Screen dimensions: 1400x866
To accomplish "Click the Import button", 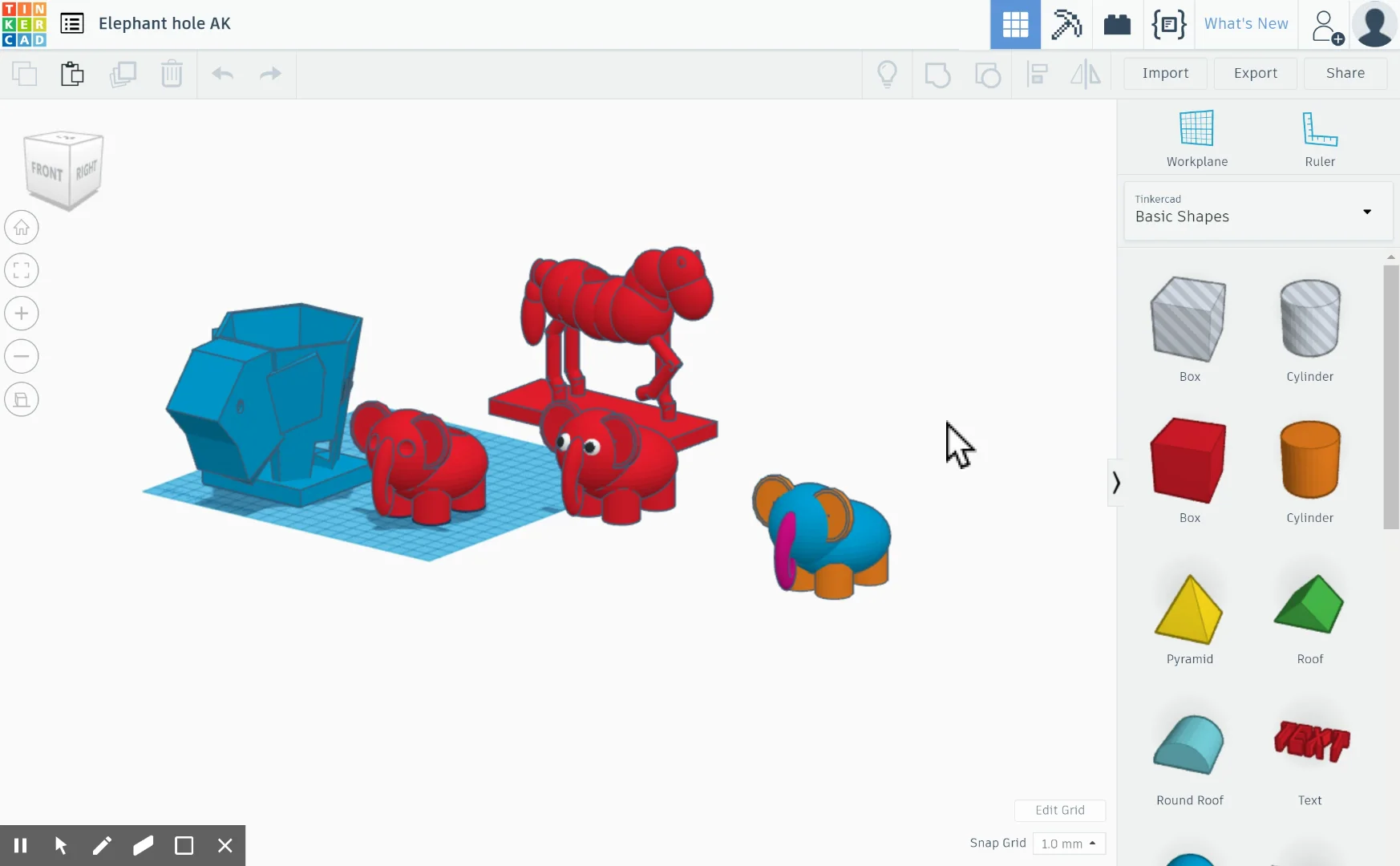I will coord(1164,73).
